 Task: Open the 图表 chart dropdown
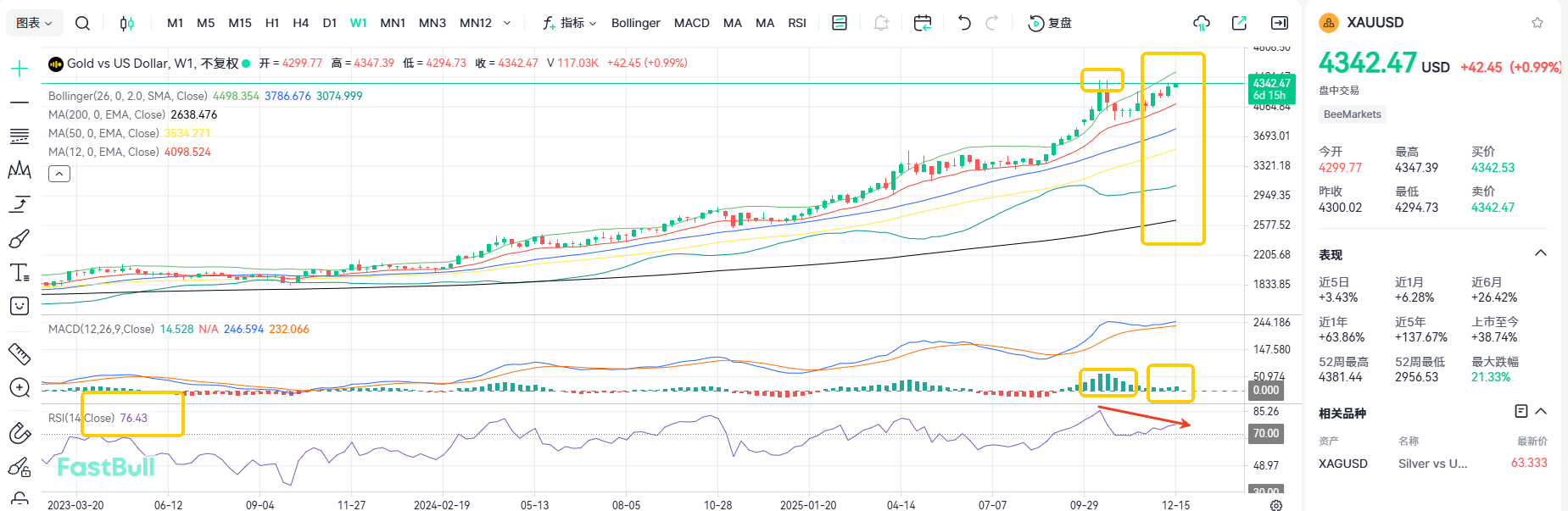[x=34, y=23]
